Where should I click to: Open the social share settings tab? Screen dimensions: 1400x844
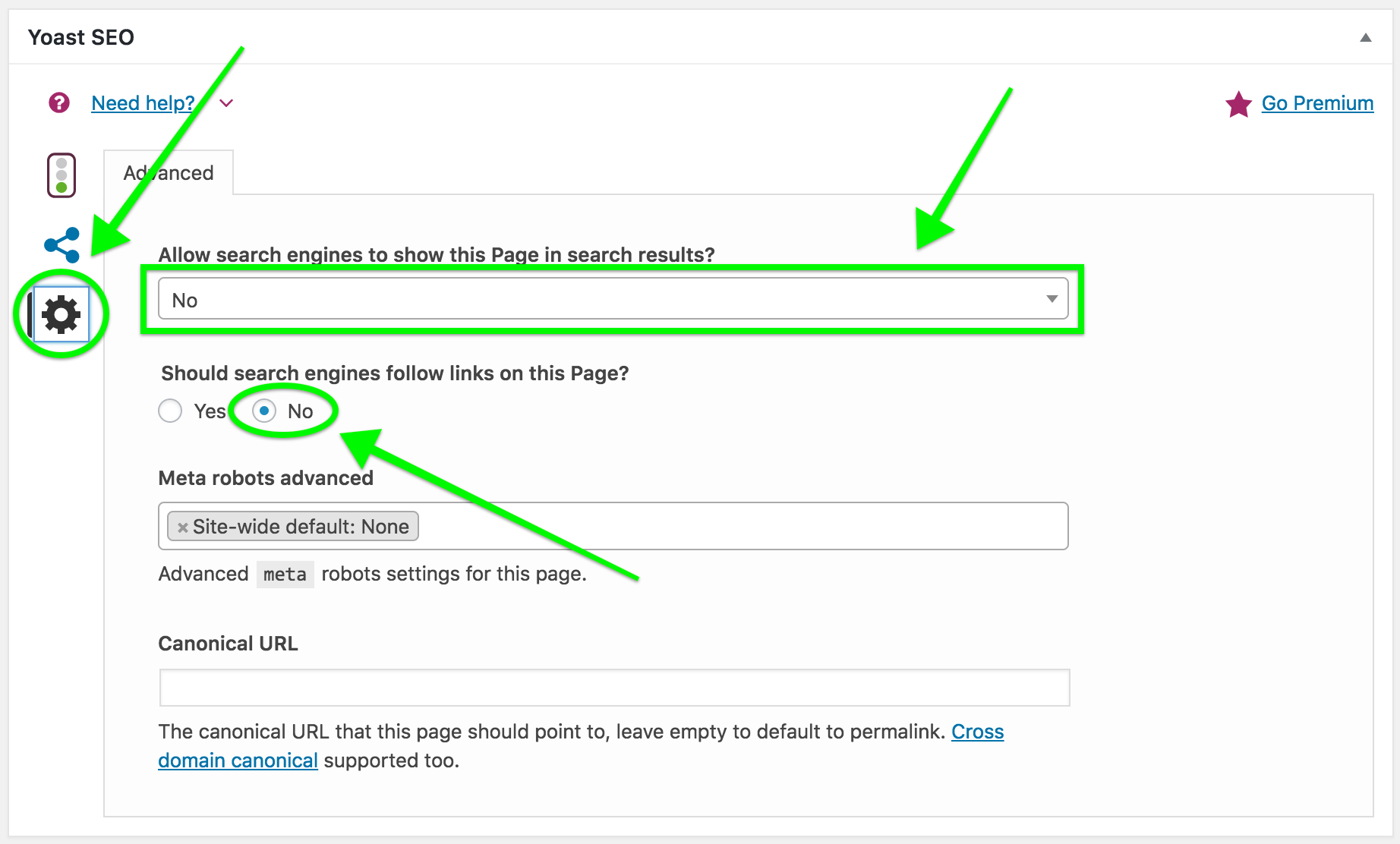tap(62, 245)
